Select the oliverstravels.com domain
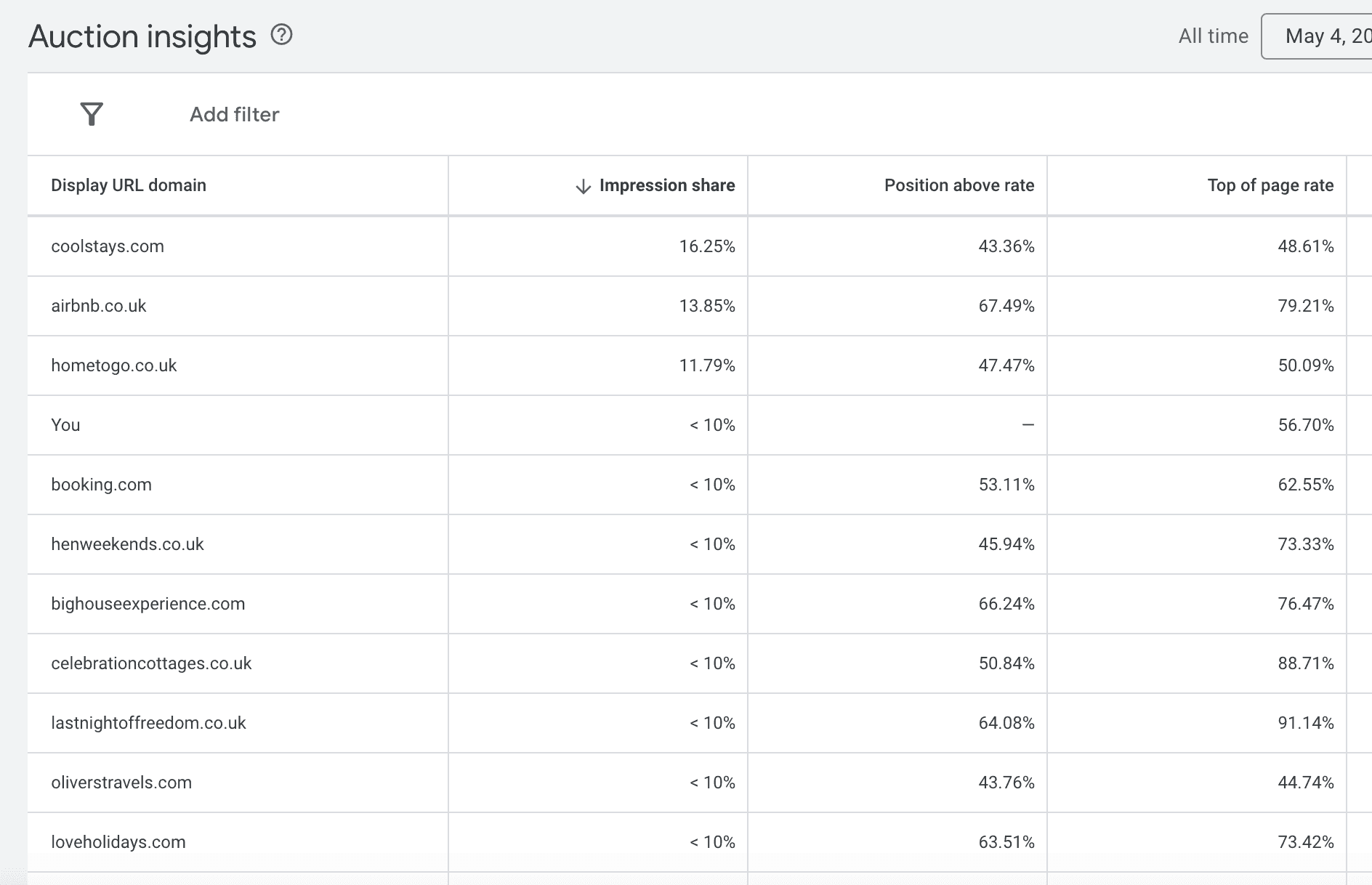Viewport: 1372px width, 885px height. pyautogui.click(x=121, y=783)
